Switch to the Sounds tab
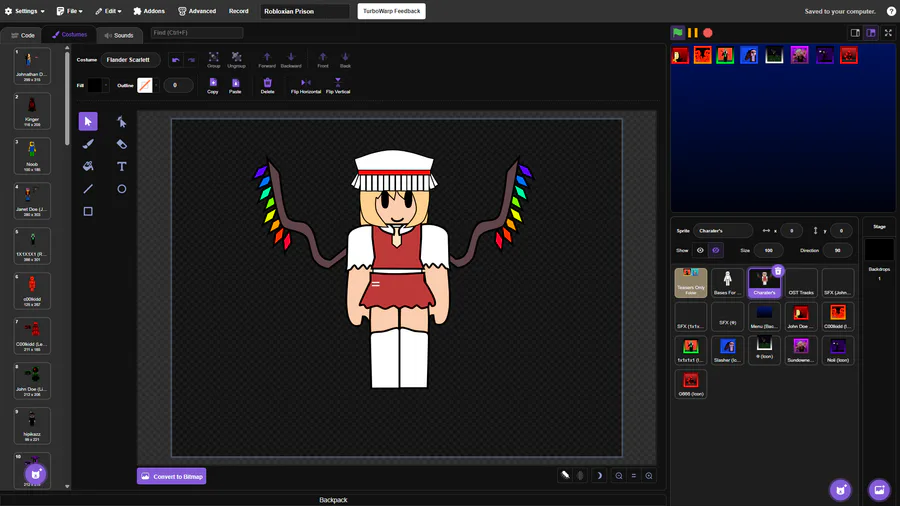Screen dimensions: 900x506 pyautogui.click(x=119, y=35)
